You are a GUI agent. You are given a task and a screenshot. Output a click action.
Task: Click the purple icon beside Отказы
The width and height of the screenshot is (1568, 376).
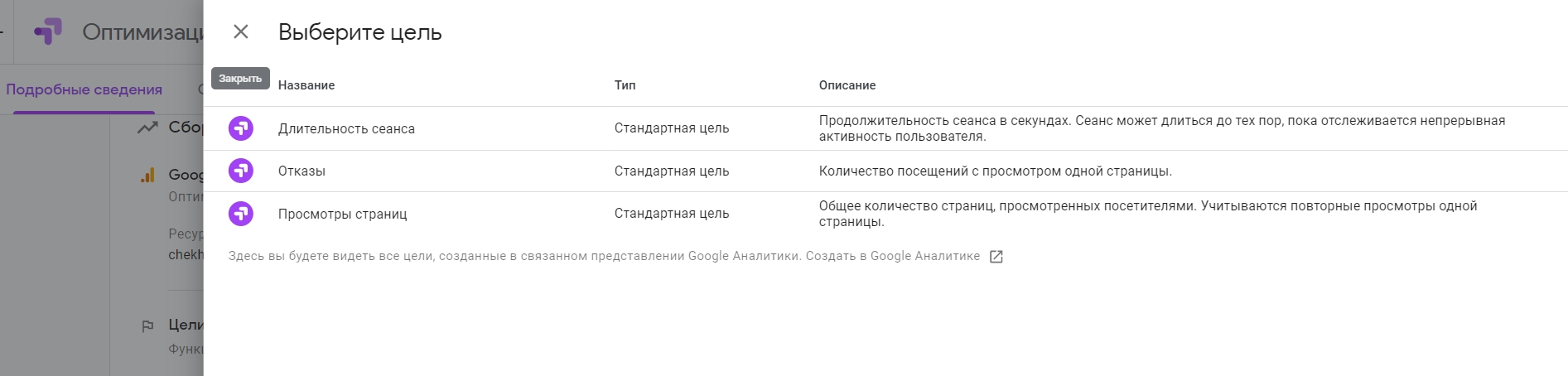pyautogui.click(x=241, y=171)
